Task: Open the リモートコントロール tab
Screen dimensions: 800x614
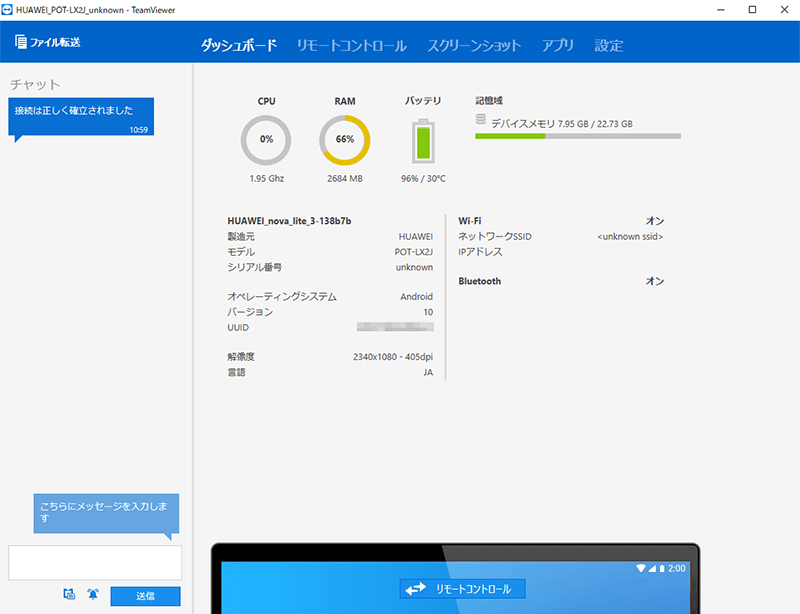Action: point(352,45)
